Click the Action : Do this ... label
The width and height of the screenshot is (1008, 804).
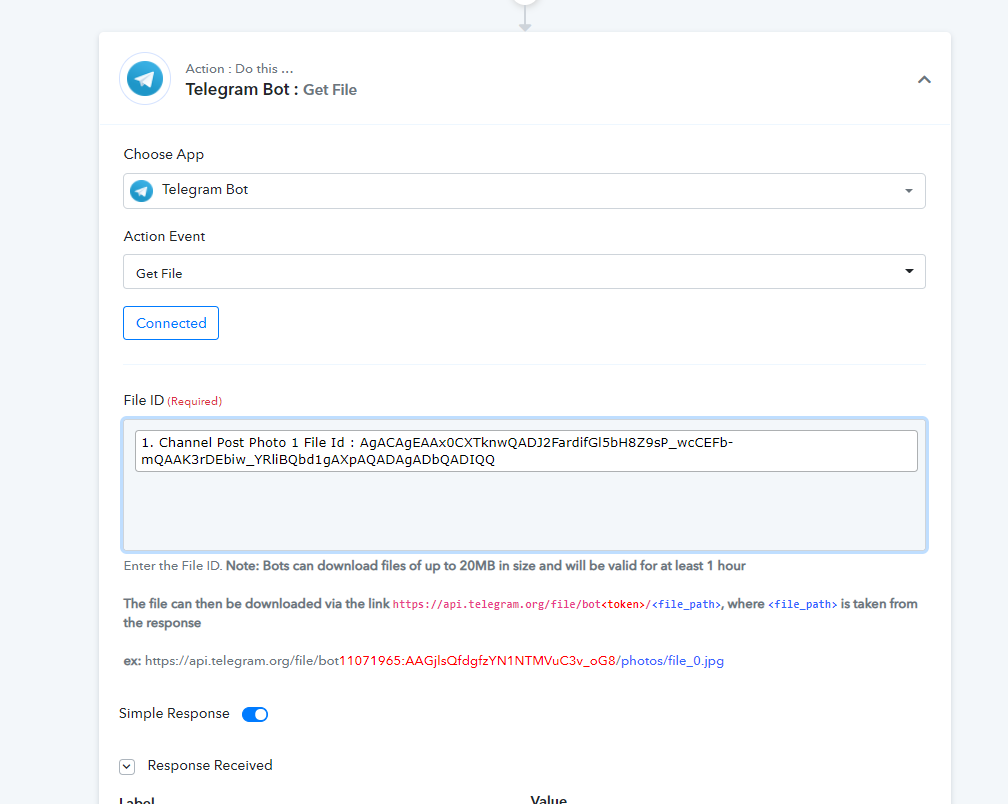[x=239, y=69]
